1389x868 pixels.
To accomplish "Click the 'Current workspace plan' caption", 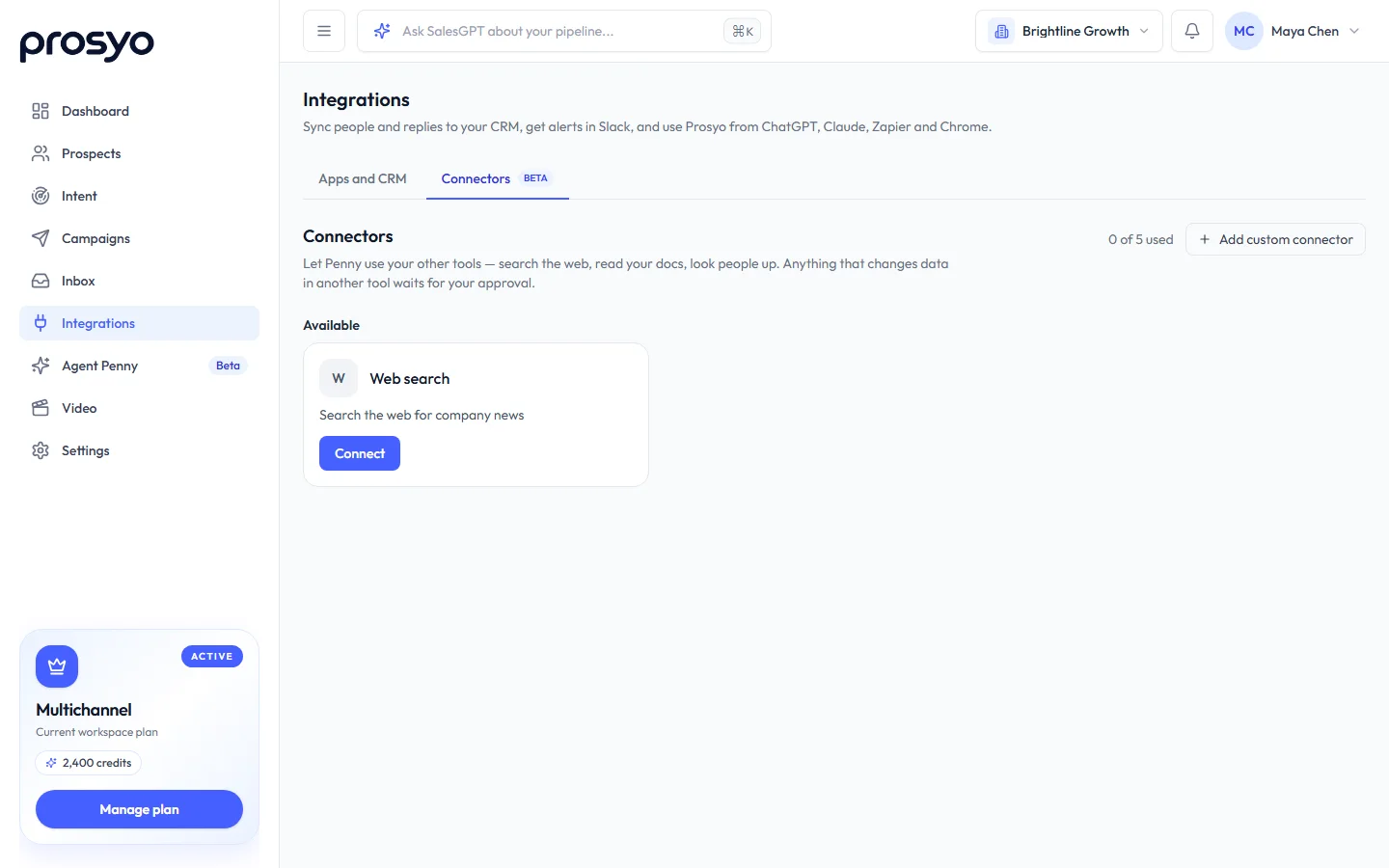I will pos(96,732).
